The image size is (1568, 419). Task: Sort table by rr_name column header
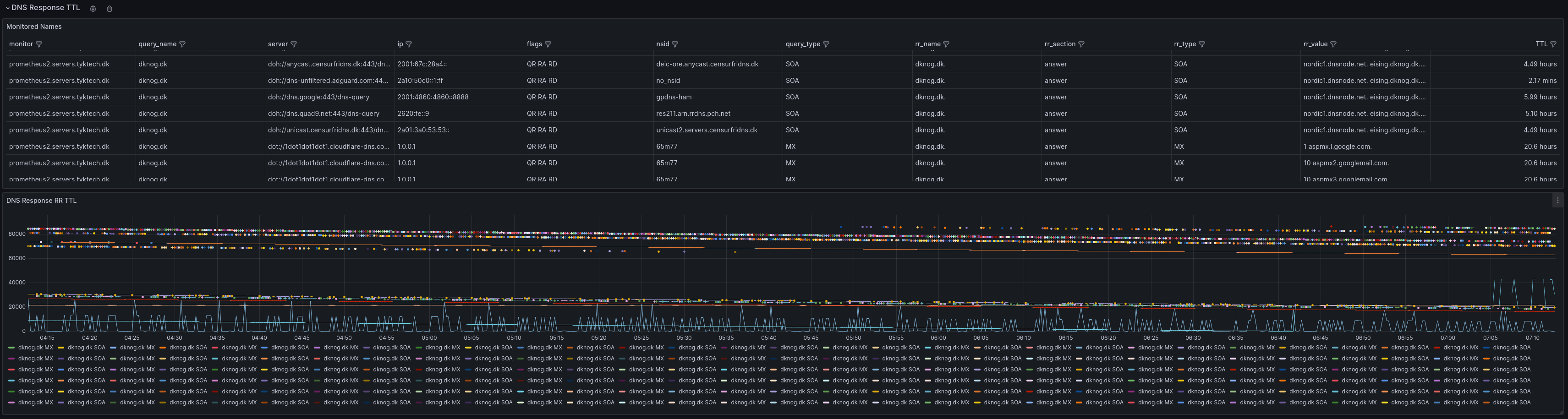click(x=927, y=44)
